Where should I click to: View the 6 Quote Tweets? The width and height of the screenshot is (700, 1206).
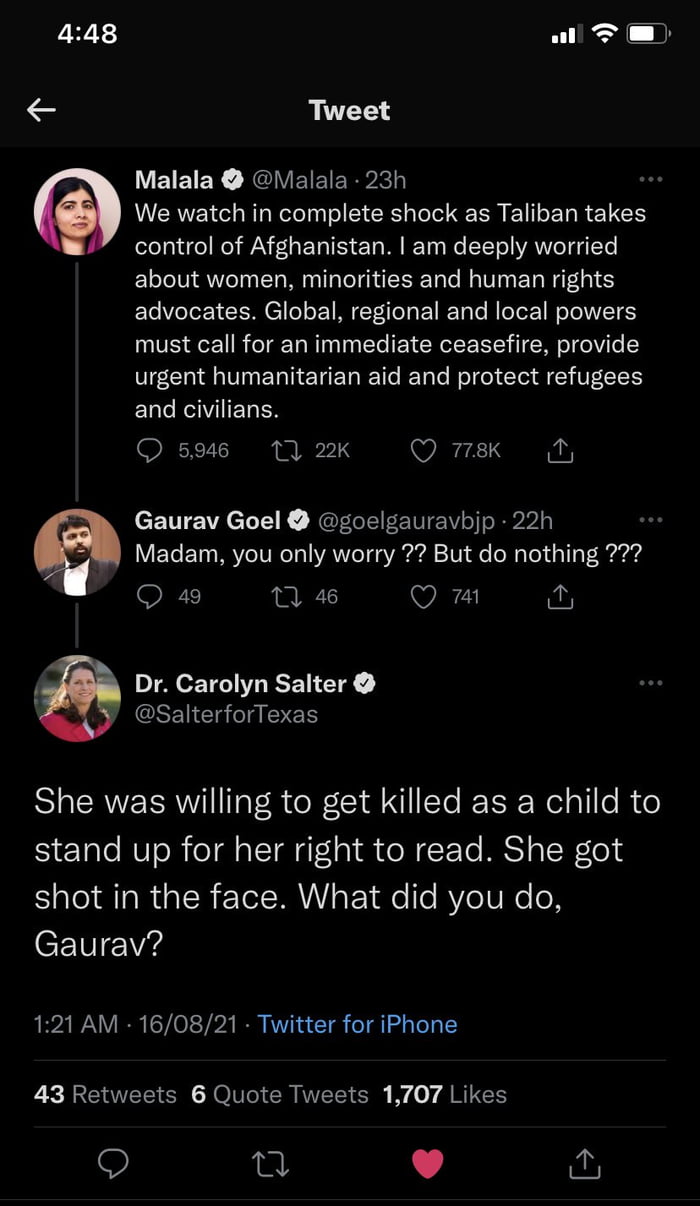tap(279, 1095)
